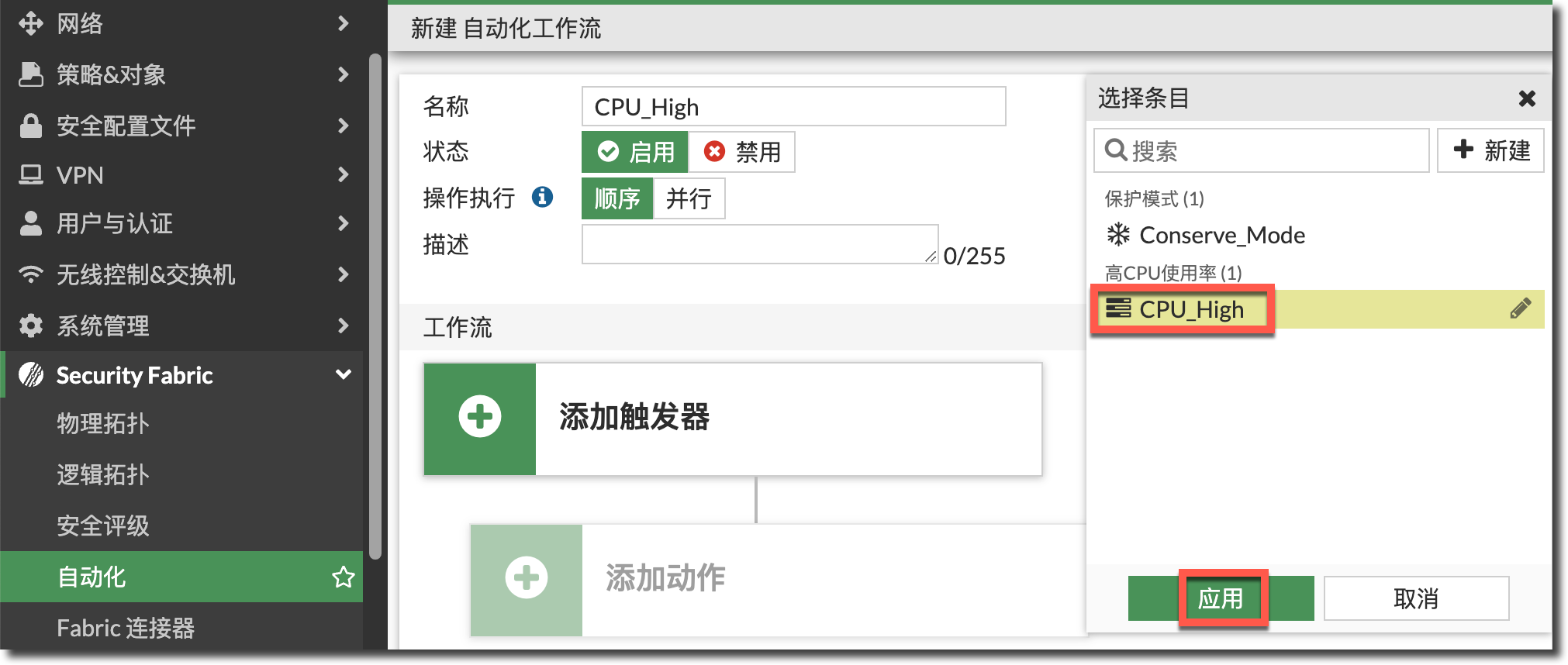Click the pencil edit icon for CPU_High

(1520, 309)
